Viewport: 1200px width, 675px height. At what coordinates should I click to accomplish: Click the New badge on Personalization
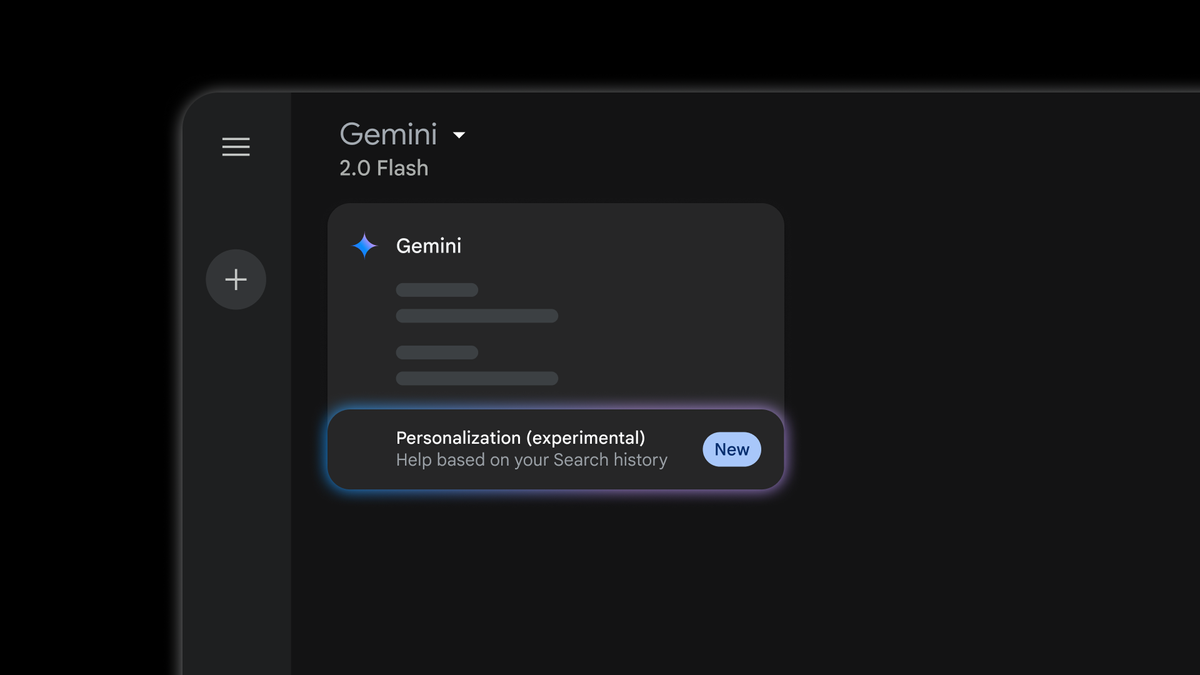coord(731,449)
